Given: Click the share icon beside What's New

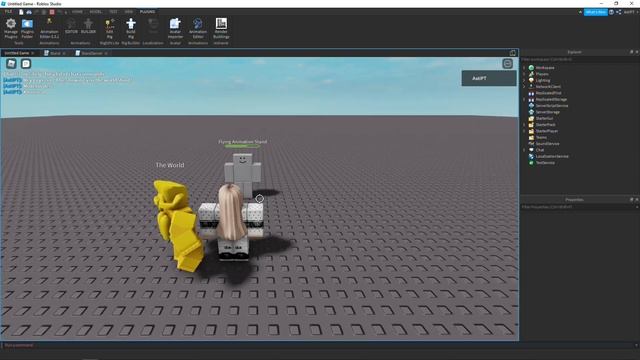Looking at the screenshot, I should point(619,12).
